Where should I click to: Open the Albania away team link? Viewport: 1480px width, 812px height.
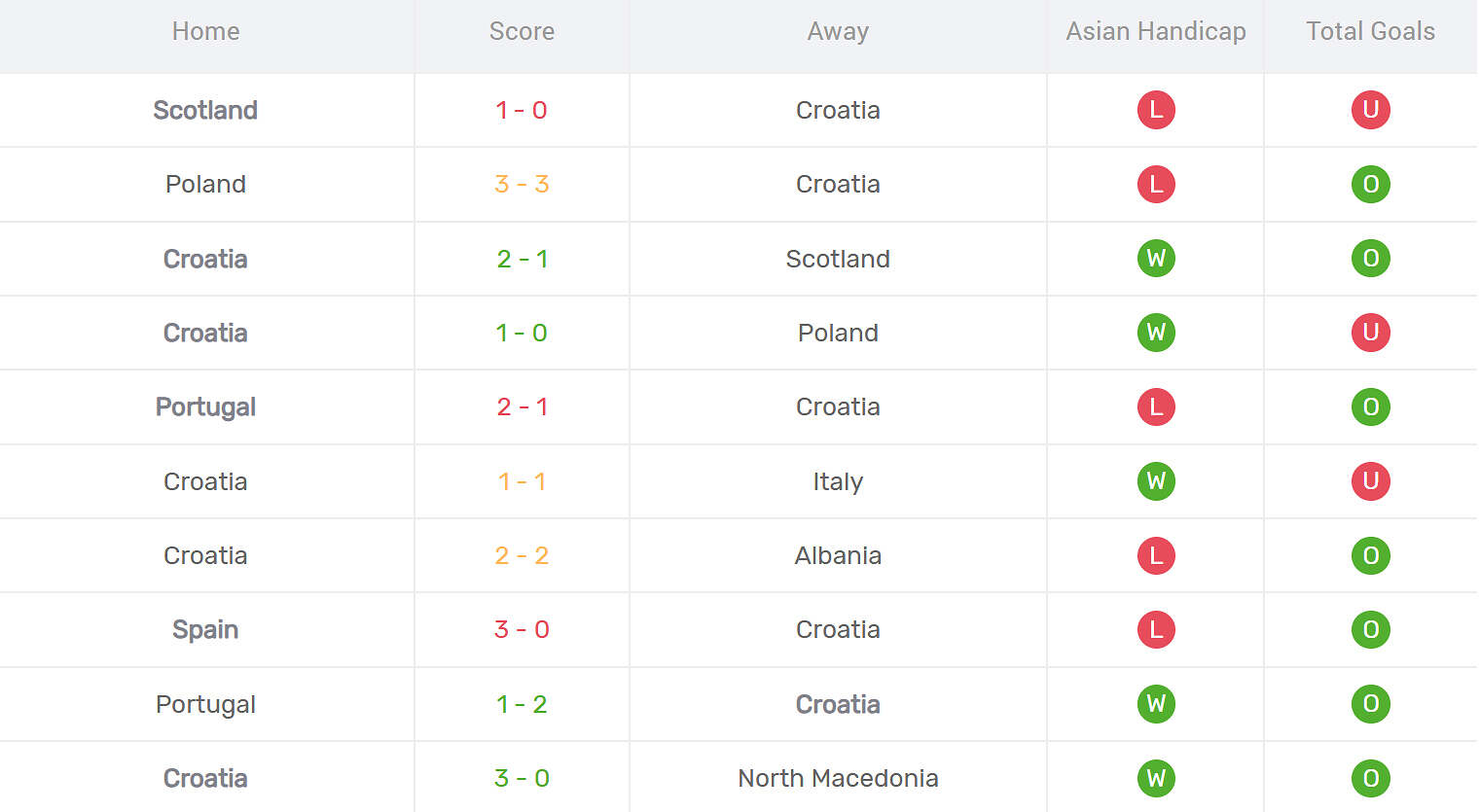[x=838, y=555]
